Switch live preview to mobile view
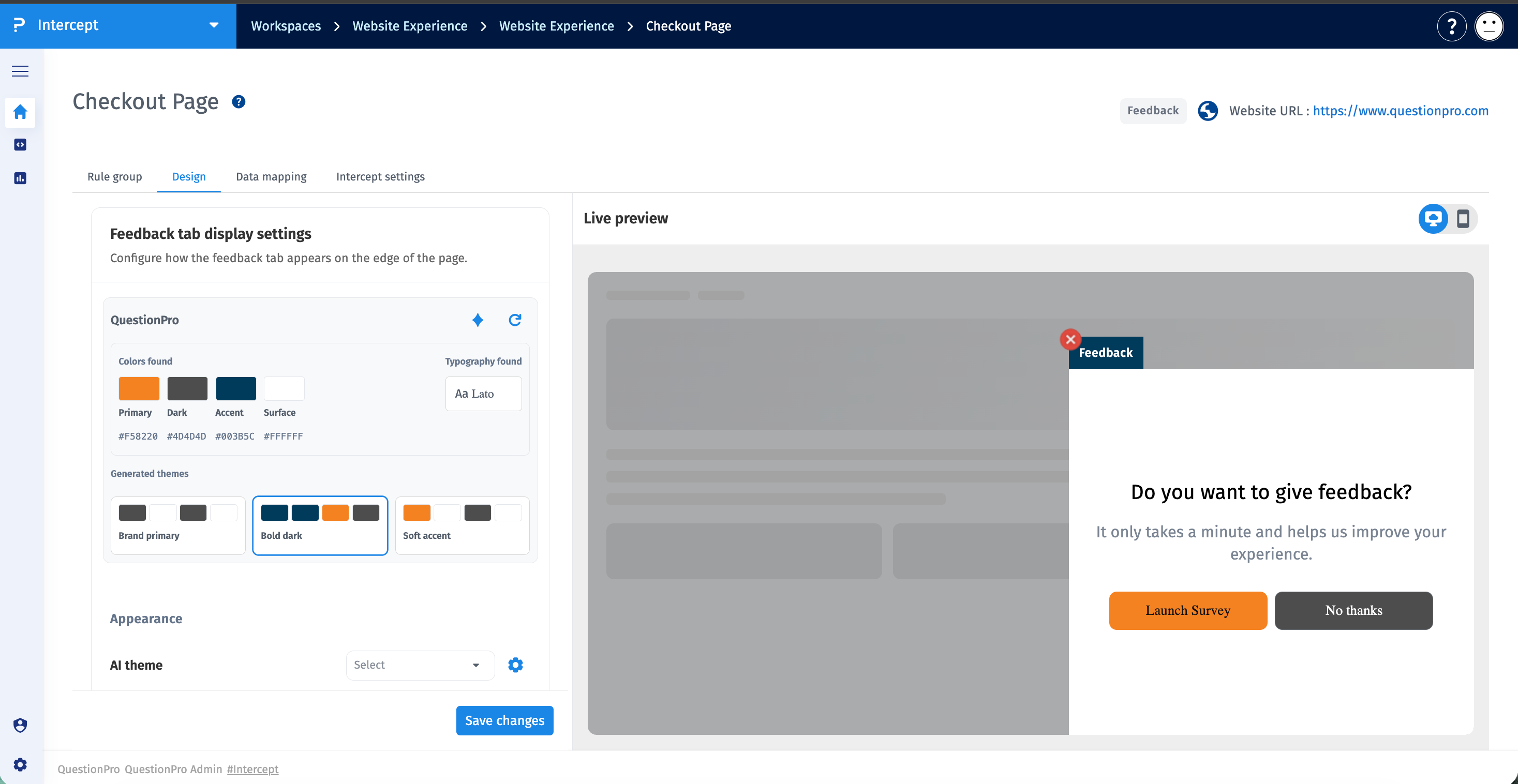 coord(1463,219)
